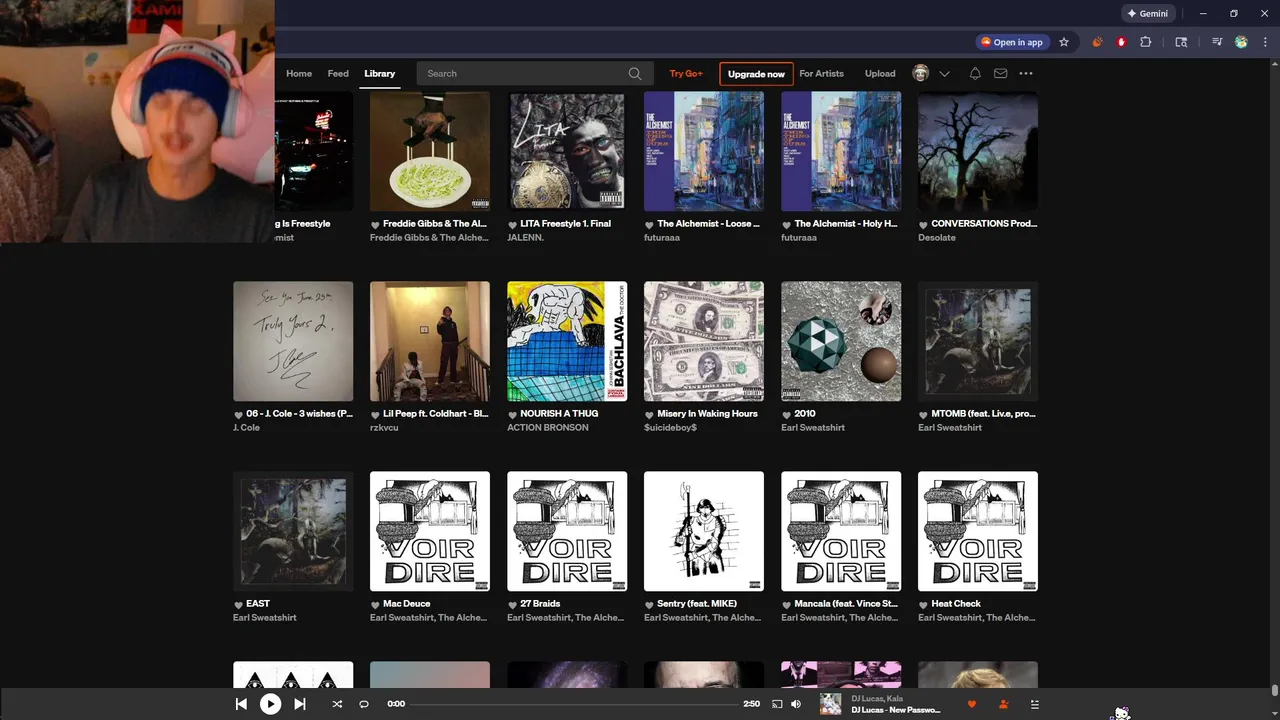This screenshot has height=720, width=1280.
Task: Toggle follow artist icon in player bar
Action: pos(1003,704)
